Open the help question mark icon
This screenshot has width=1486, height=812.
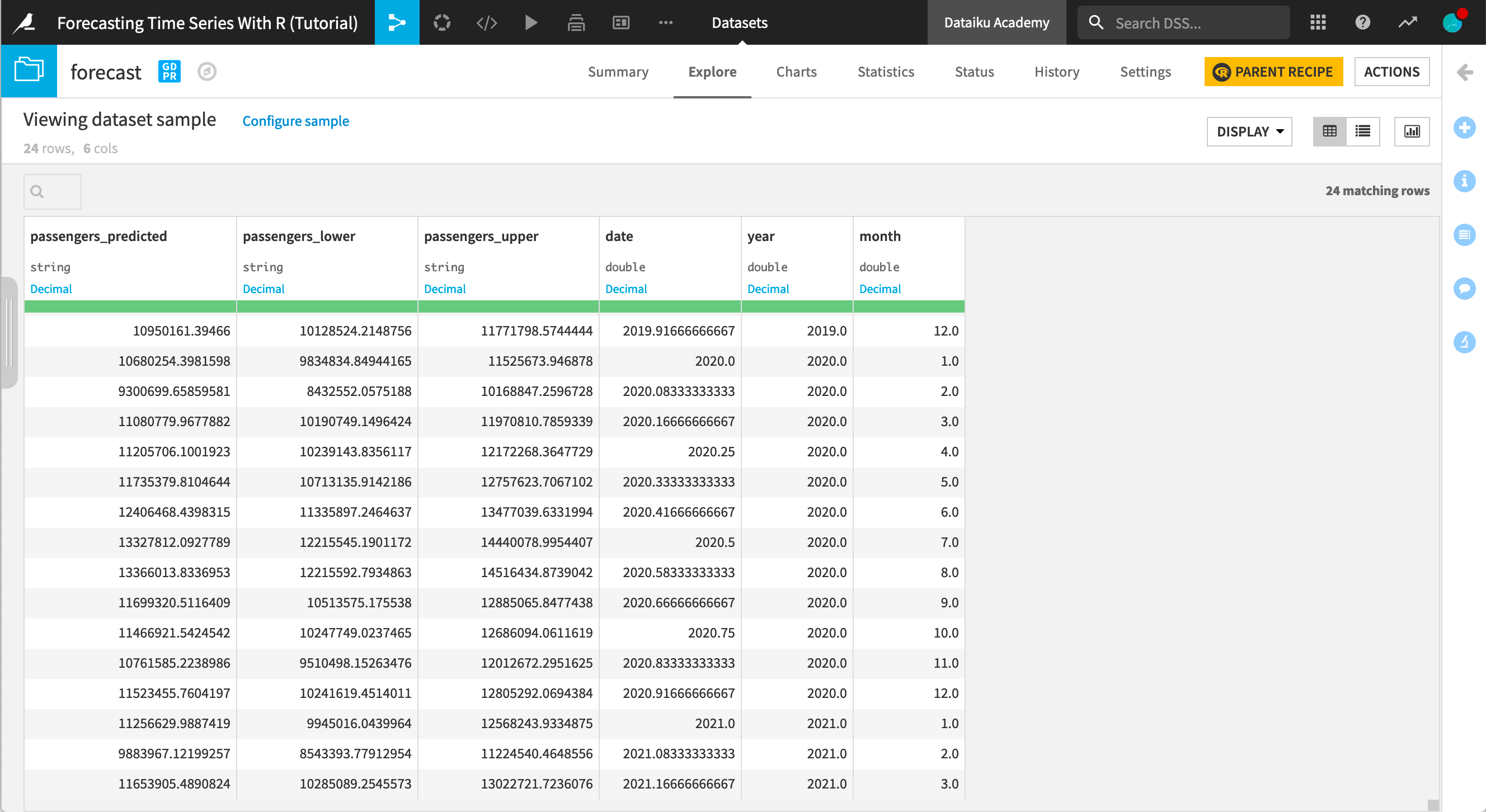tap(1362, 22)
